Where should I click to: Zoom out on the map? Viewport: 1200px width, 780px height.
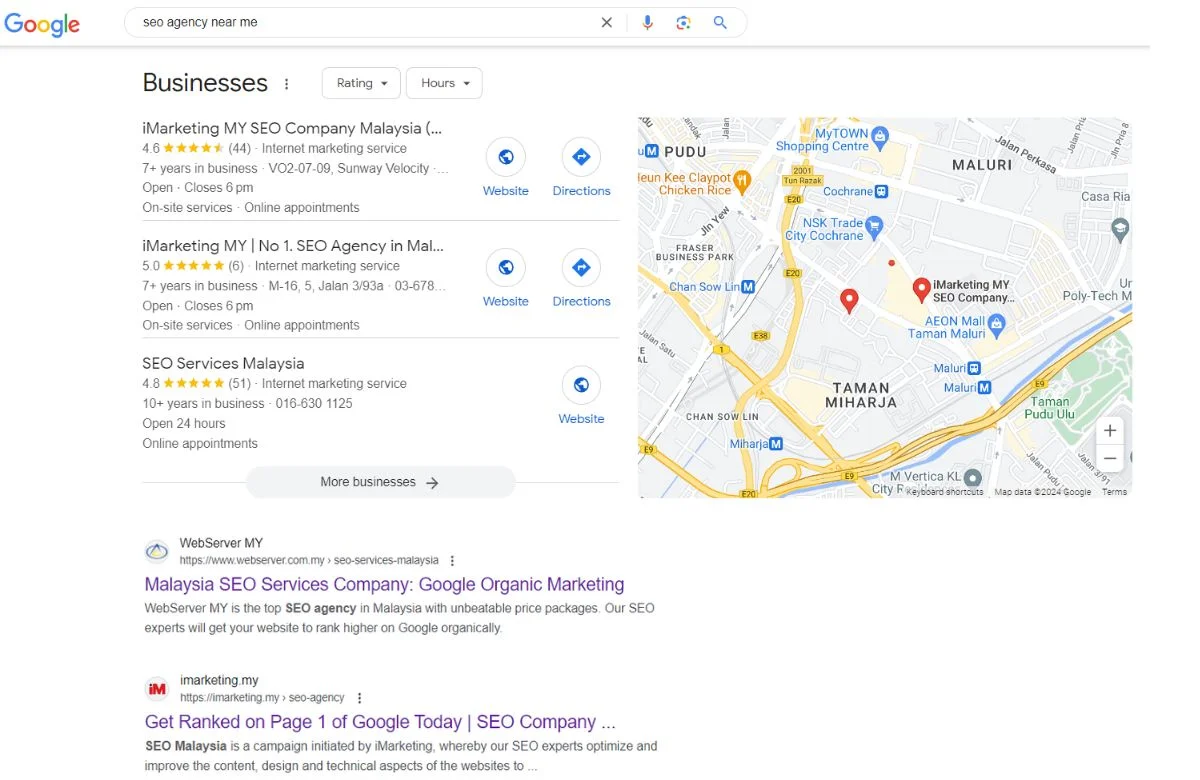pos(1110,459)
